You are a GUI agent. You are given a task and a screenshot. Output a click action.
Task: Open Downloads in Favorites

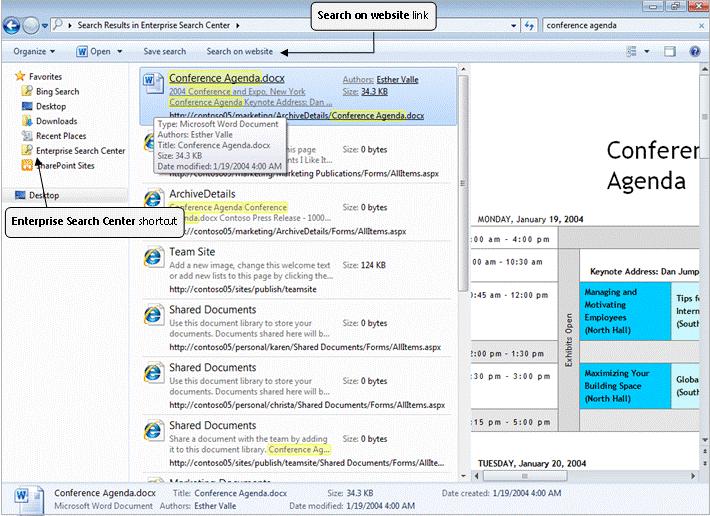point(57,121)
